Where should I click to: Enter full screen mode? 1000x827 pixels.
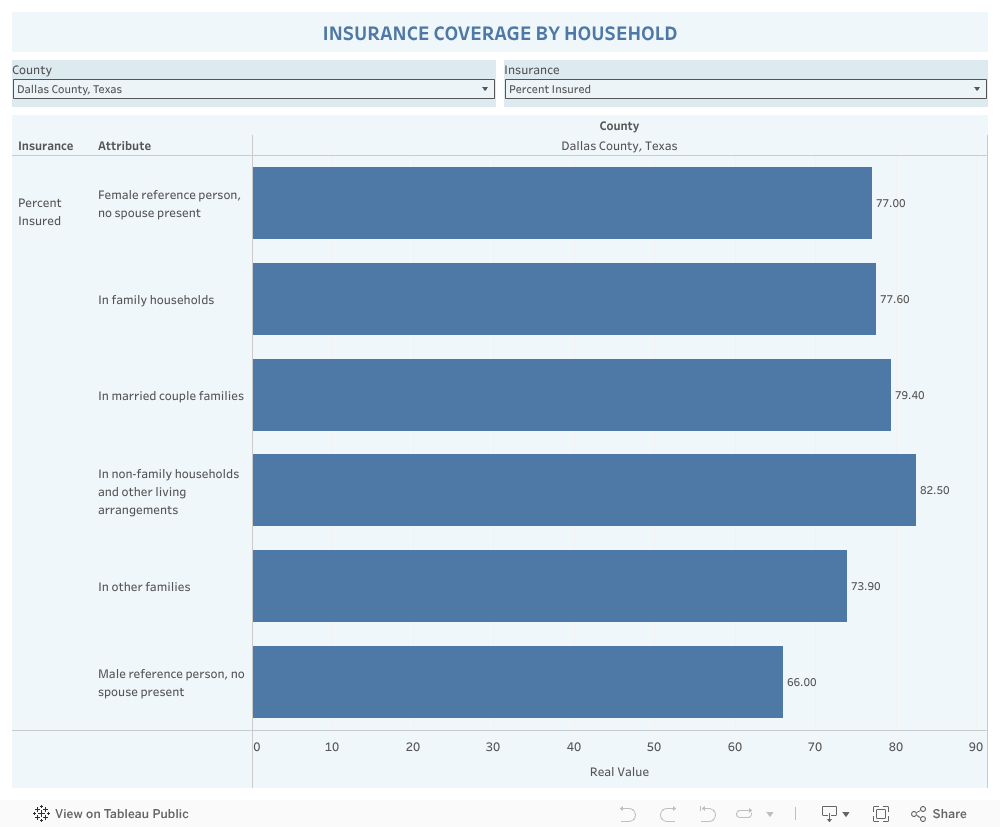coord(881,814)
